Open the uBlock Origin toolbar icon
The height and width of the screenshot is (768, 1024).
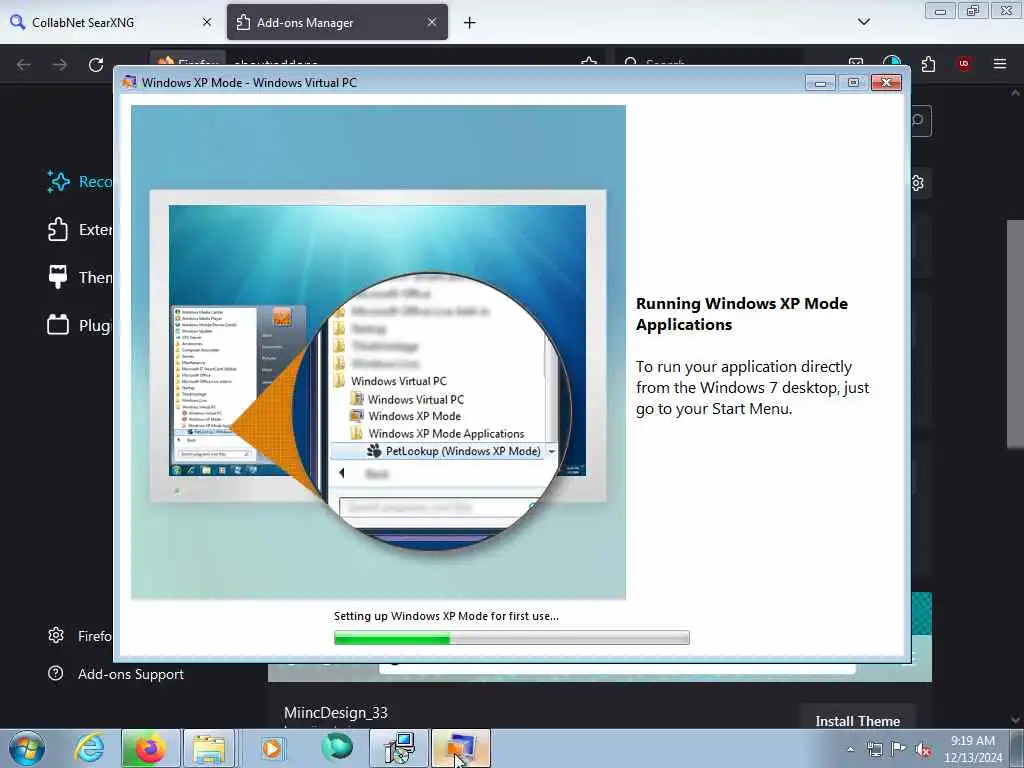(964, 64)
